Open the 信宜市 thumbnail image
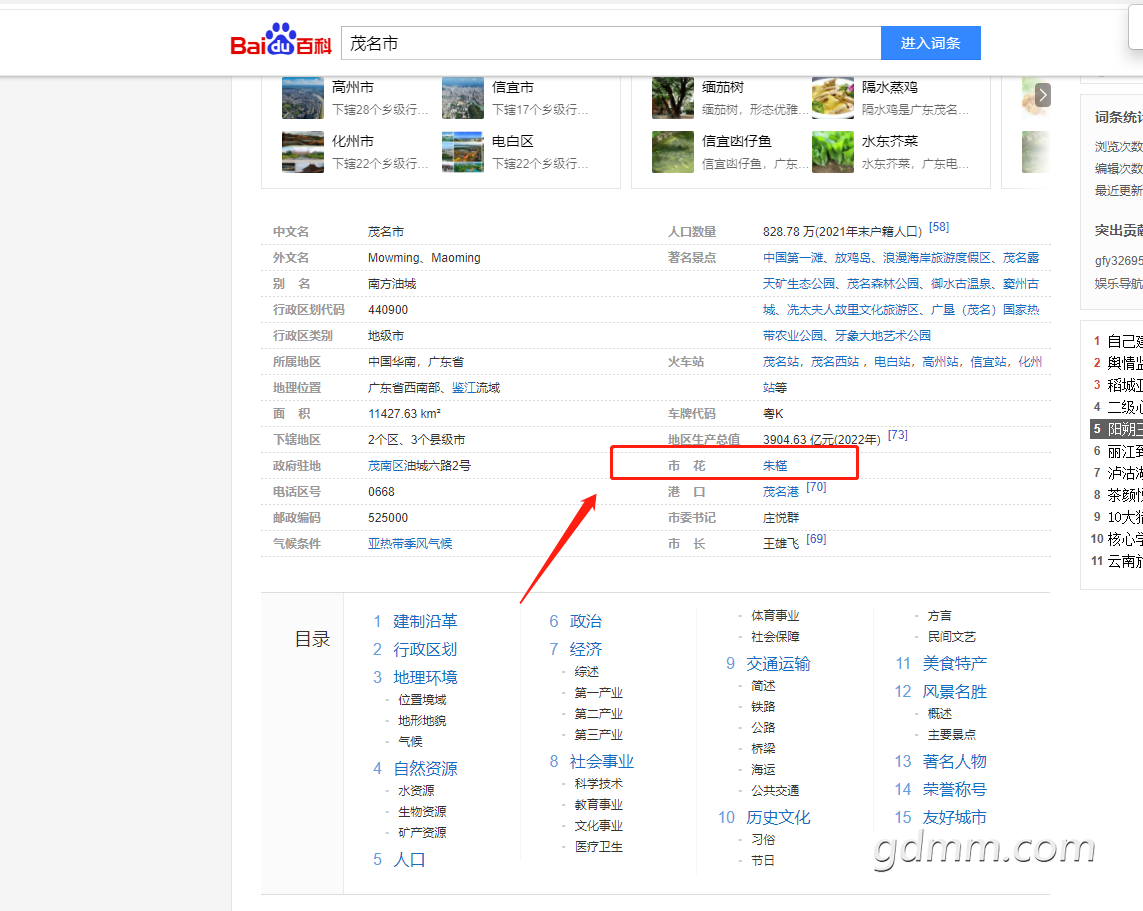The height and width of the screenshot is (911, 1143). [462, 98]
